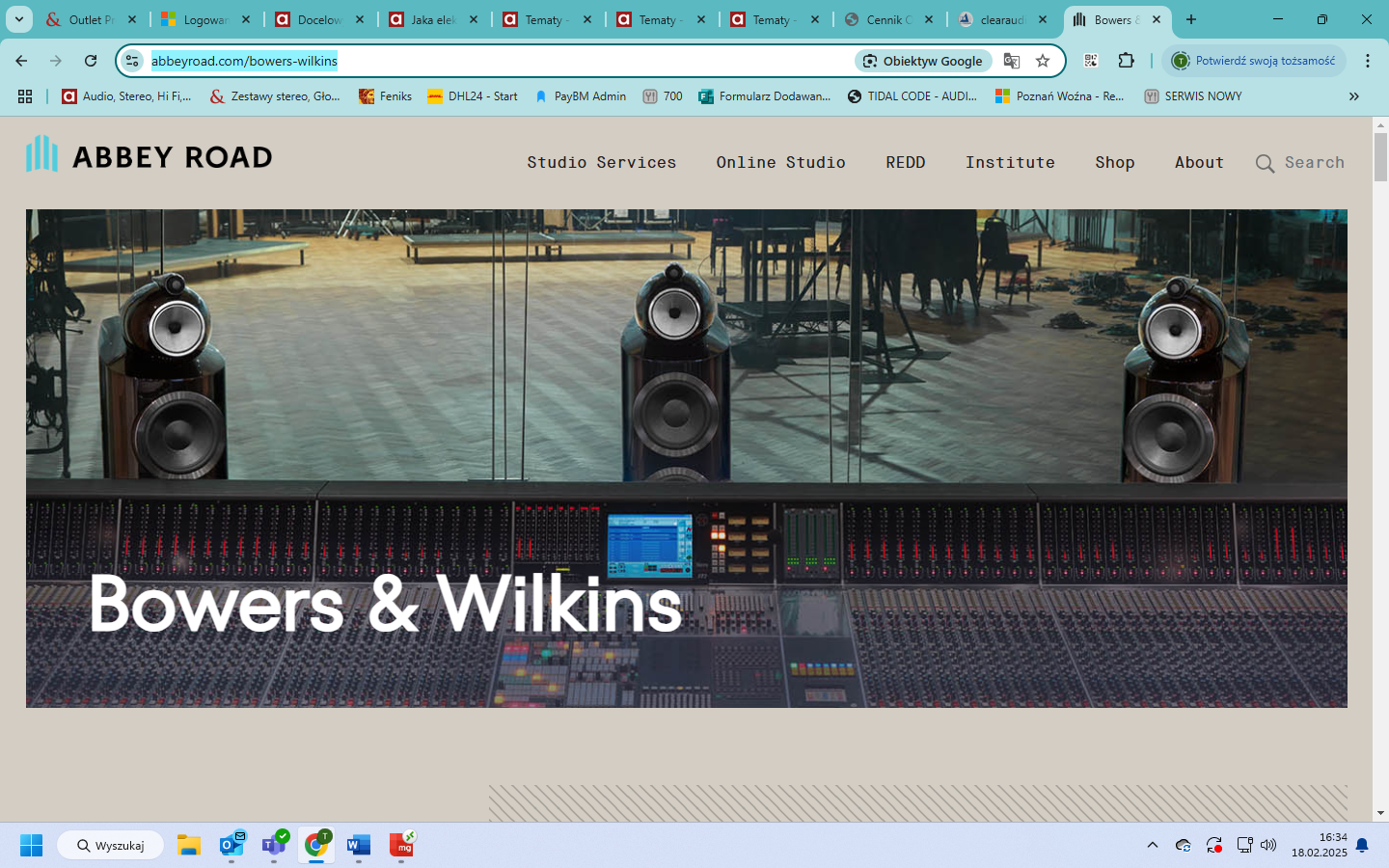Open network settings tray icon
This screenshot has width=1389, height=868.
coord(1244,846)
